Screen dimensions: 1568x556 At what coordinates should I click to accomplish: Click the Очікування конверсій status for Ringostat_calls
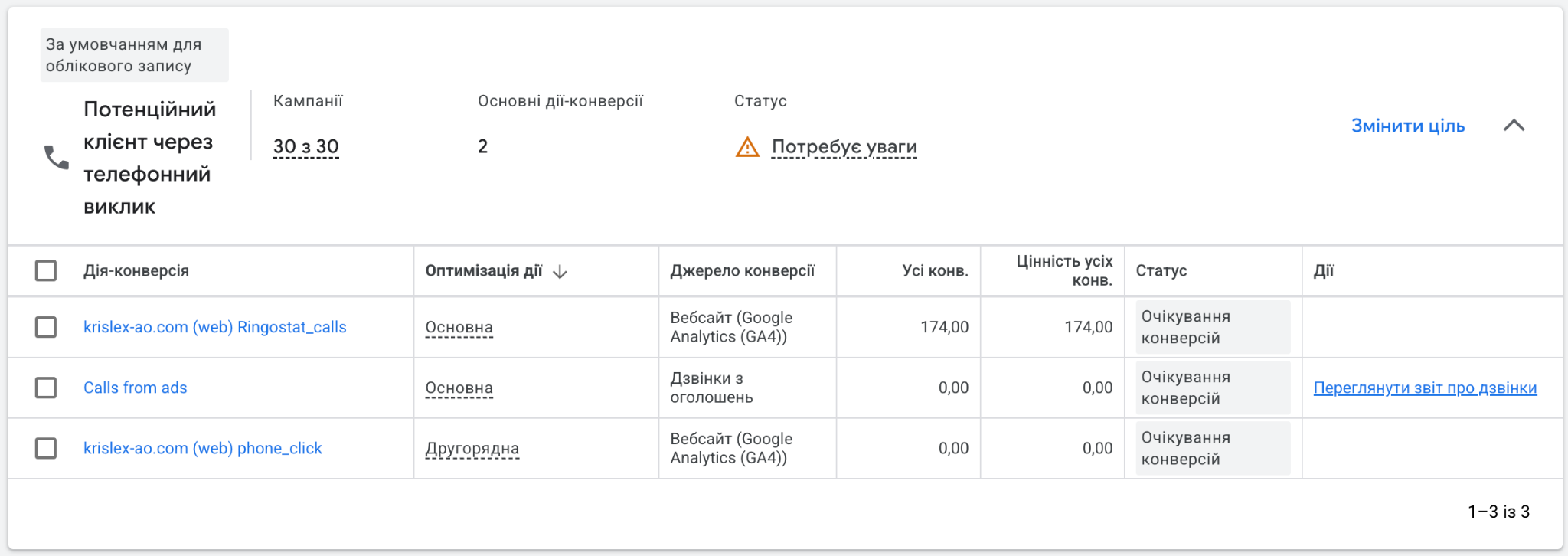pos(1213,327)
